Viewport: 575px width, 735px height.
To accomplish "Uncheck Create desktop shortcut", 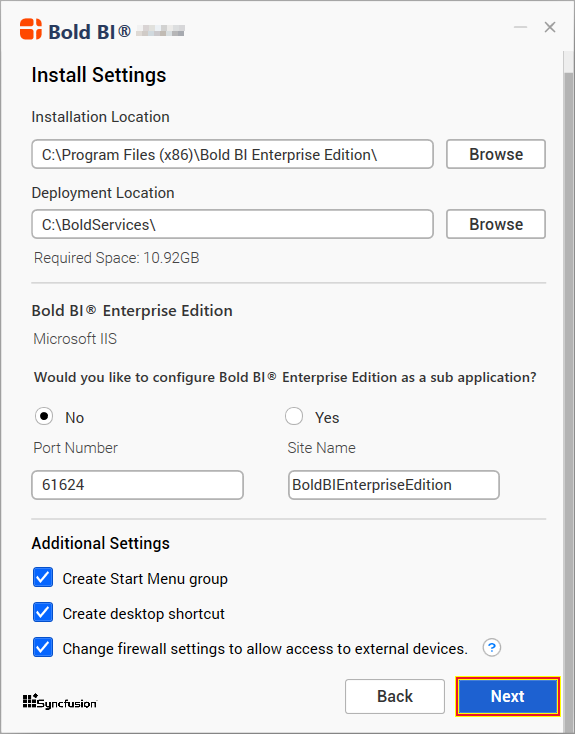I will click(x=43, y=612).
